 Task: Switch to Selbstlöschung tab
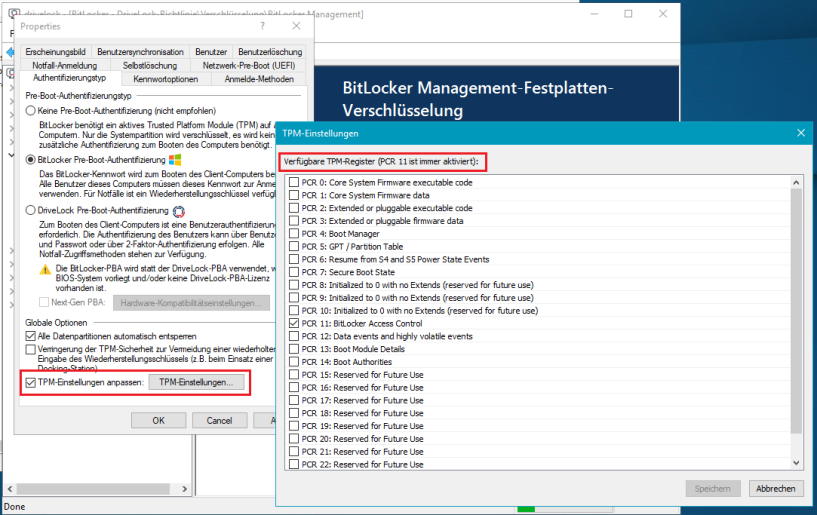150,65
